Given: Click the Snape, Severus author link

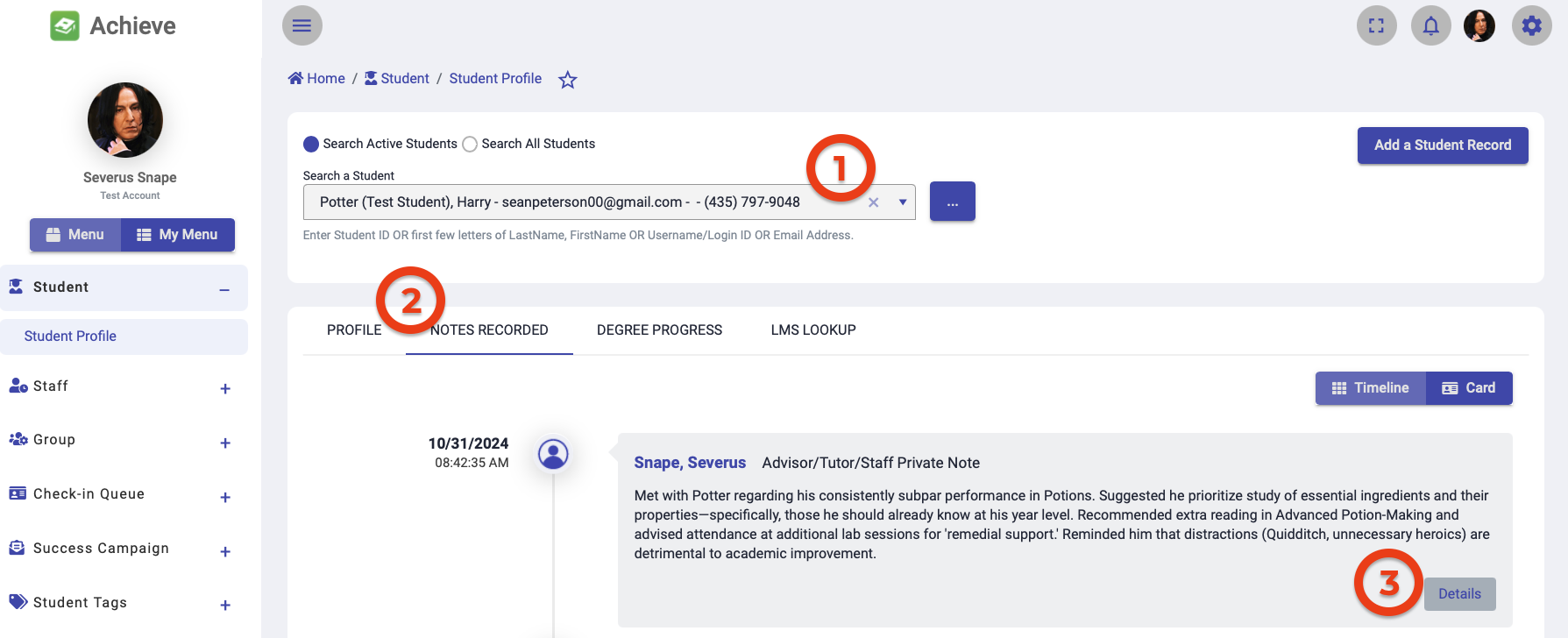Looking at the screenshot, I should pyautogui.click(x=690, y=463).
